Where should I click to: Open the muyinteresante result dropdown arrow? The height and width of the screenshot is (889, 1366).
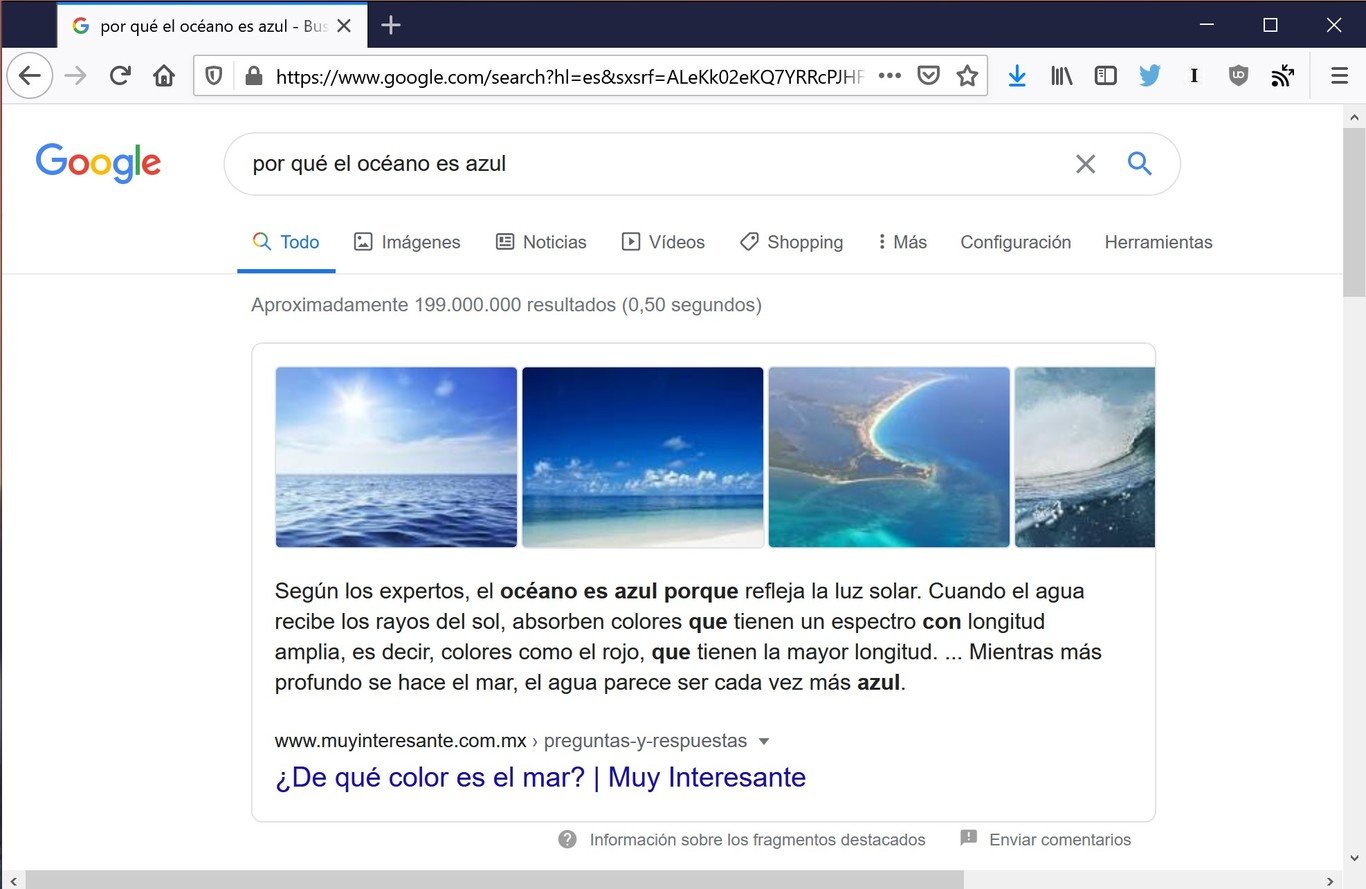(x=765, y=741)
